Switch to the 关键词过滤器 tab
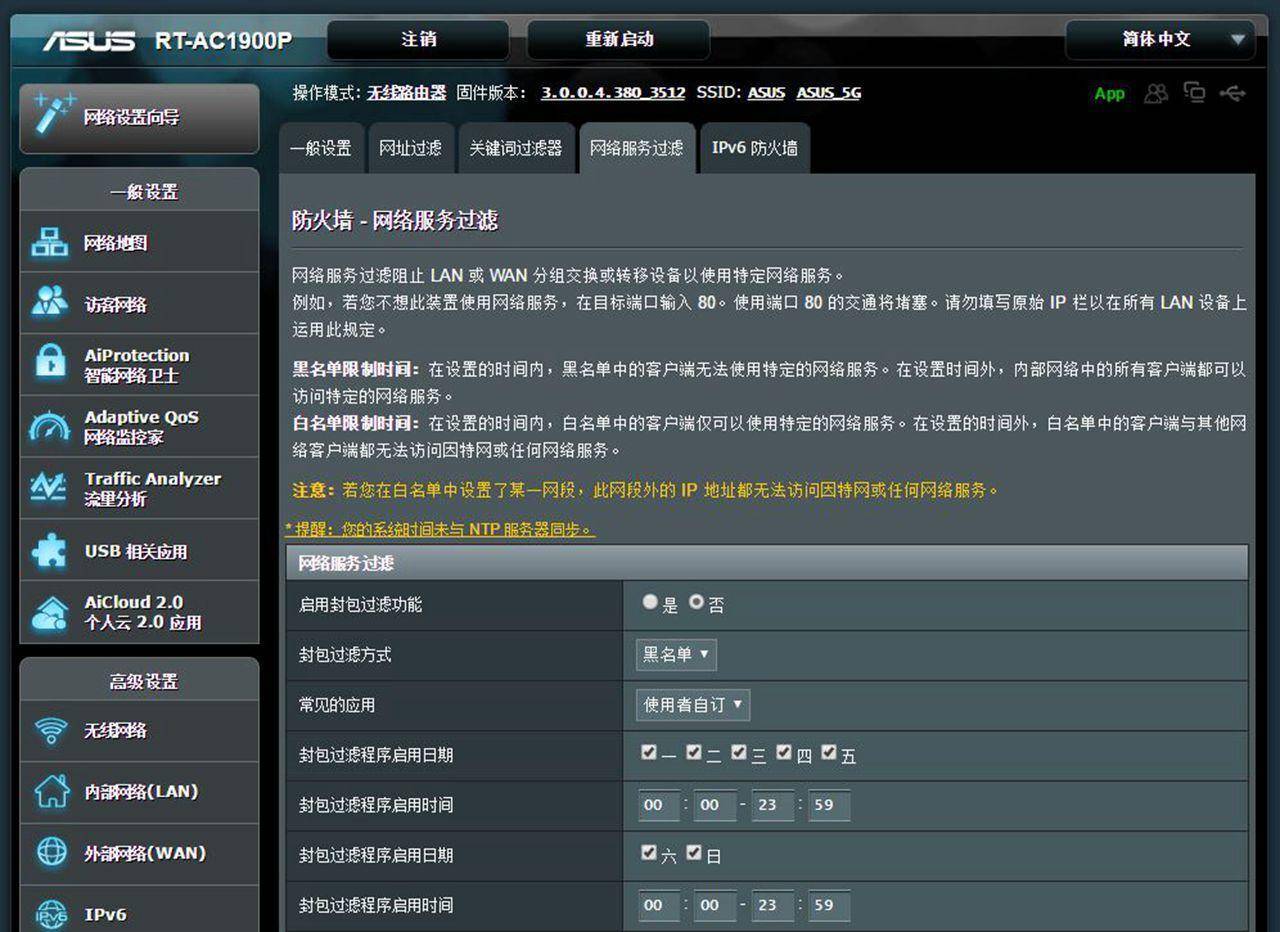 point(516,147)
